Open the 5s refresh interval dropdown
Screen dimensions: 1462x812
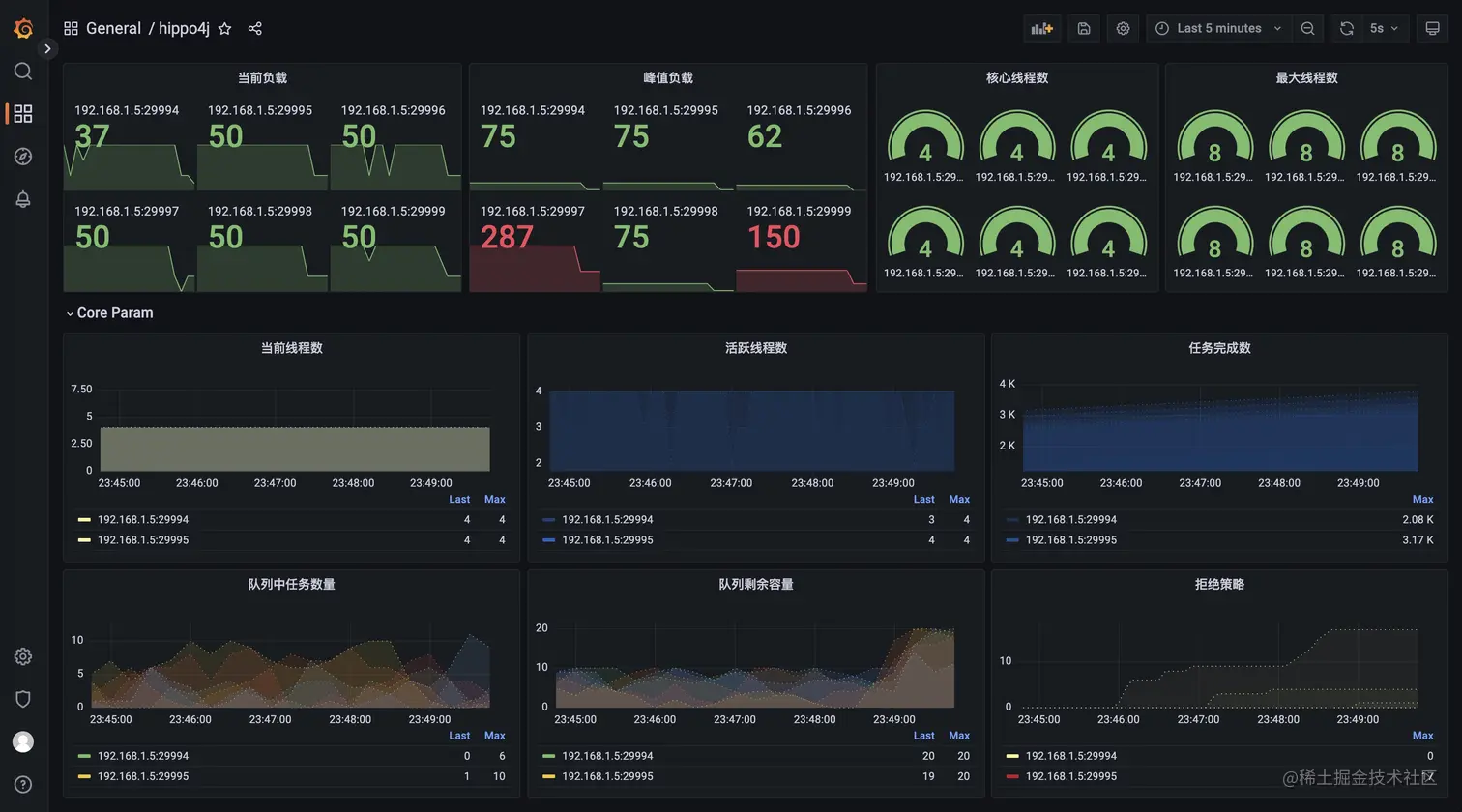click(1385, 28)
